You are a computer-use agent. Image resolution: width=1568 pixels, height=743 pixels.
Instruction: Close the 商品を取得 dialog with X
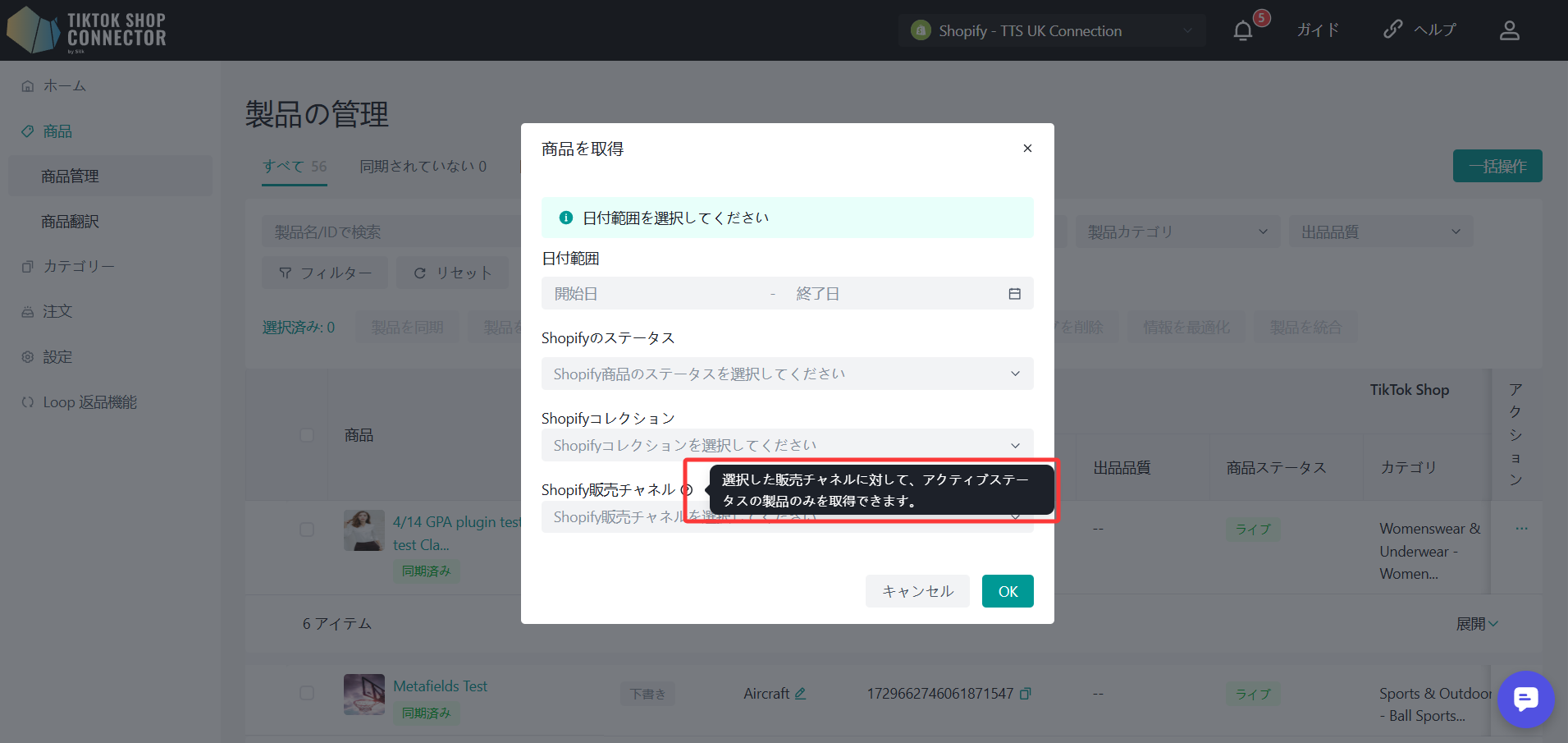1027,149
